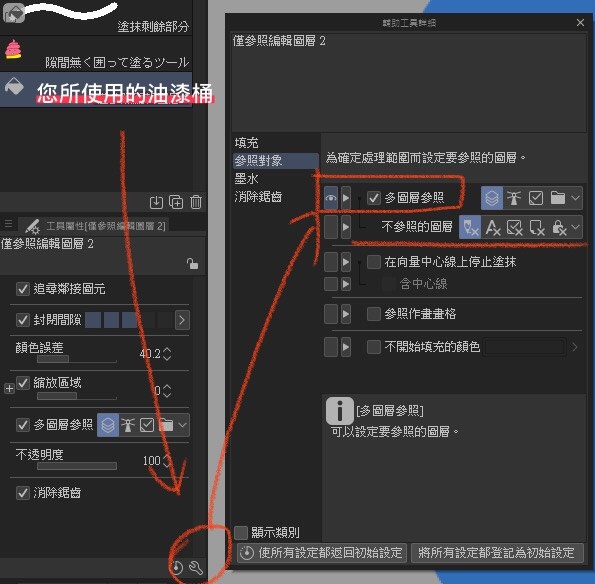The width and height of the screenshot is (595, 584).
Task: Select lighthouse reference layer icon in detail dialog
Action: click(514, 198)
